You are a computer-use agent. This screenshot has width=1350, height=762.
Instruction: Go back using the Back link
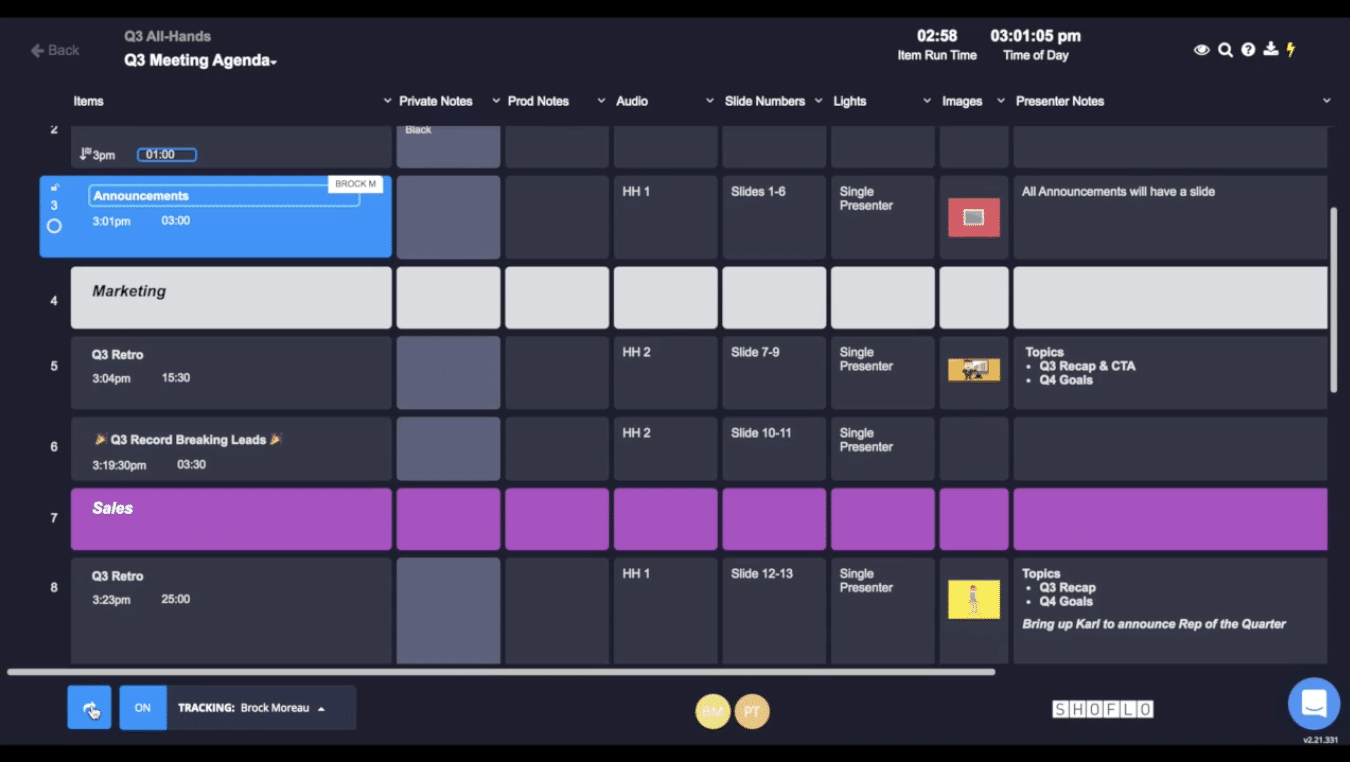pyautogui.click(x=55, y=50)
